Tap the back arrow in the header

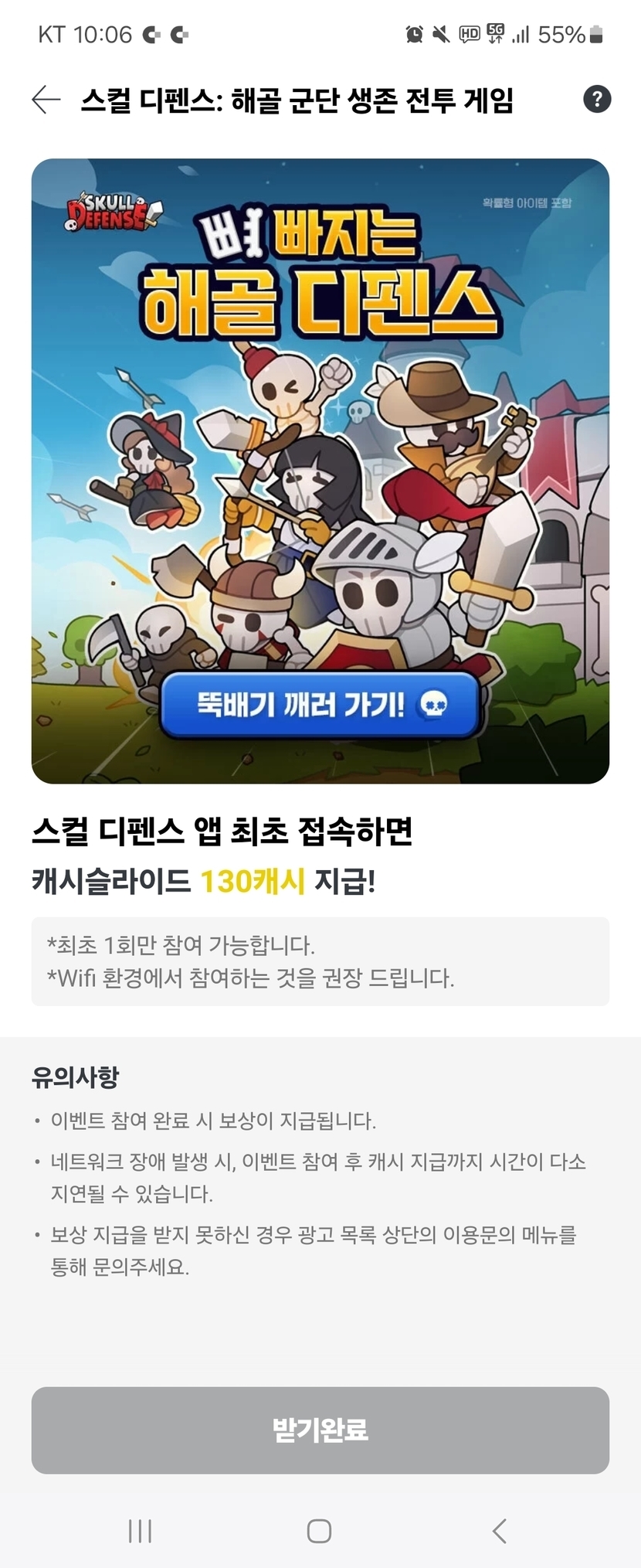(x=46, y=100)
